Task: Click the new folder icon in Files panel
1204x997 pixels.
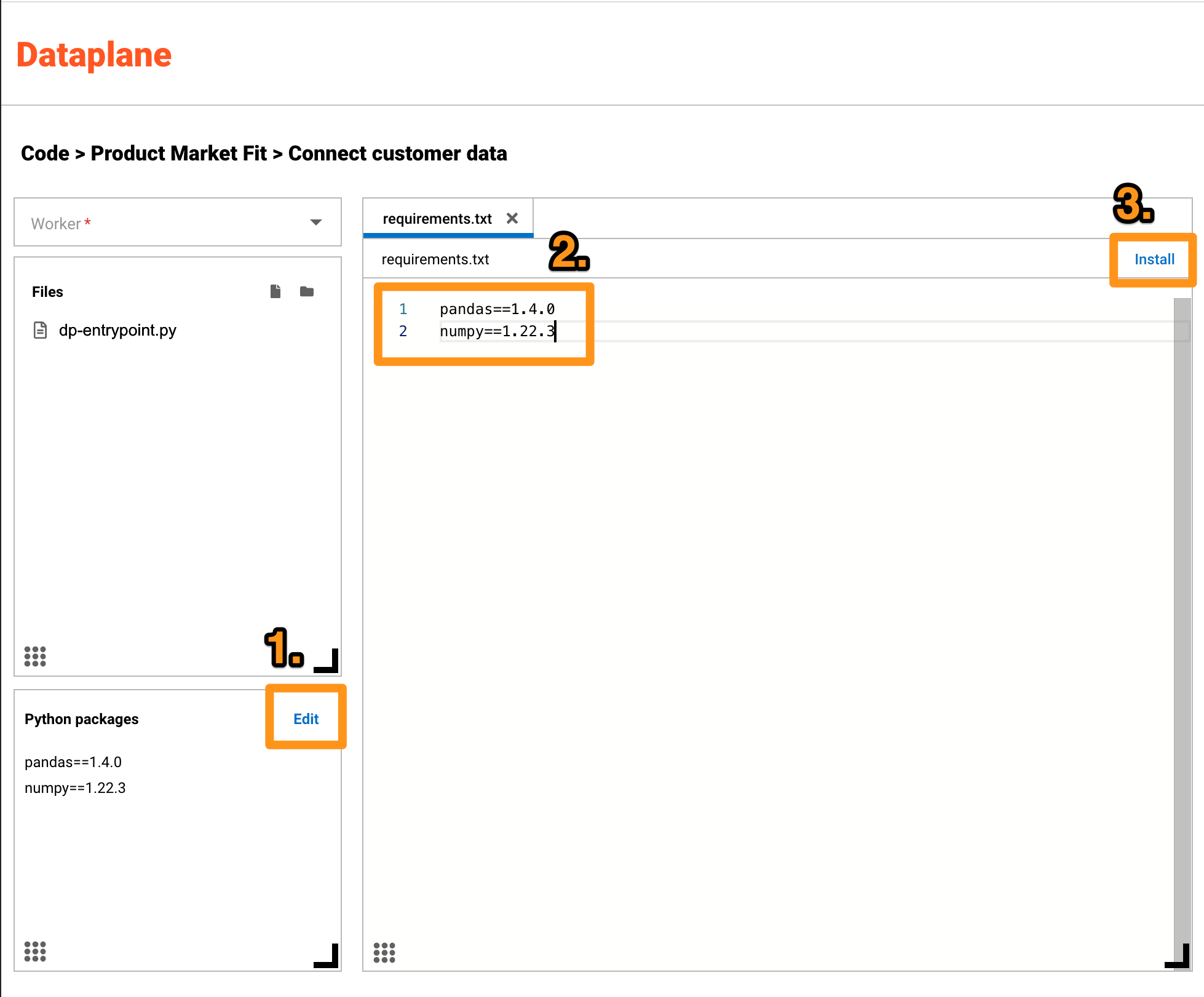Action: coord(307,291)
